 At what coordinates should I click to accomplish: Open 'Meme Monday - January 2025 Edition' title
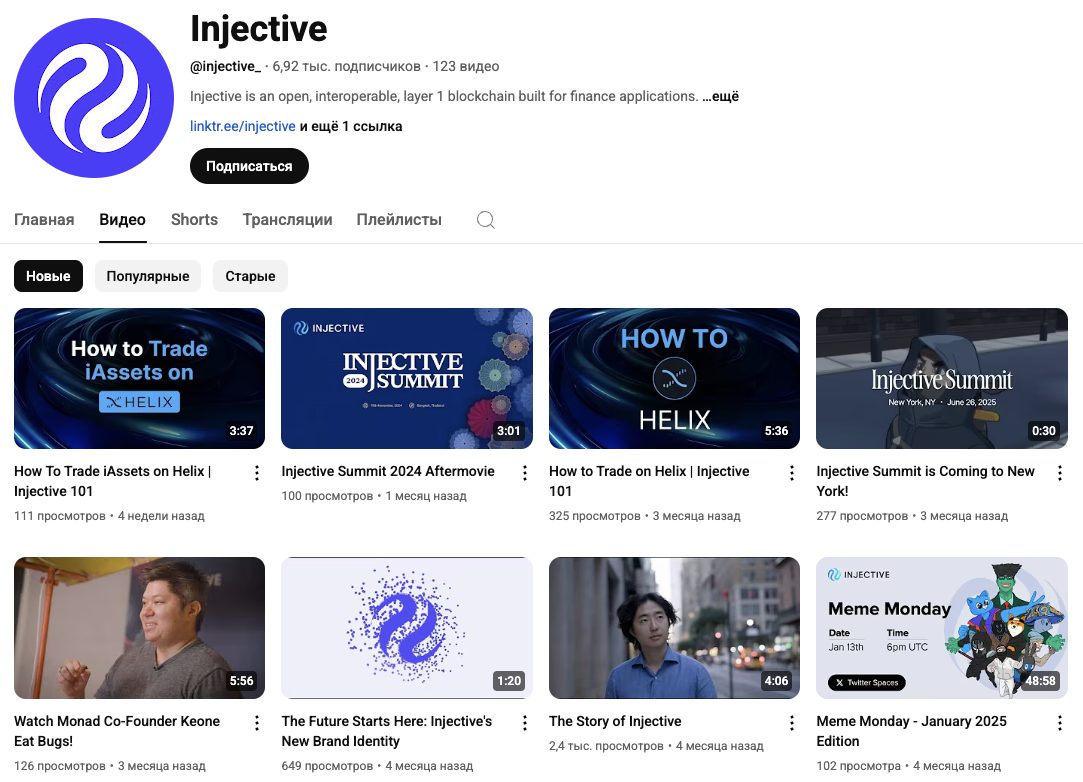pos(912,731)
